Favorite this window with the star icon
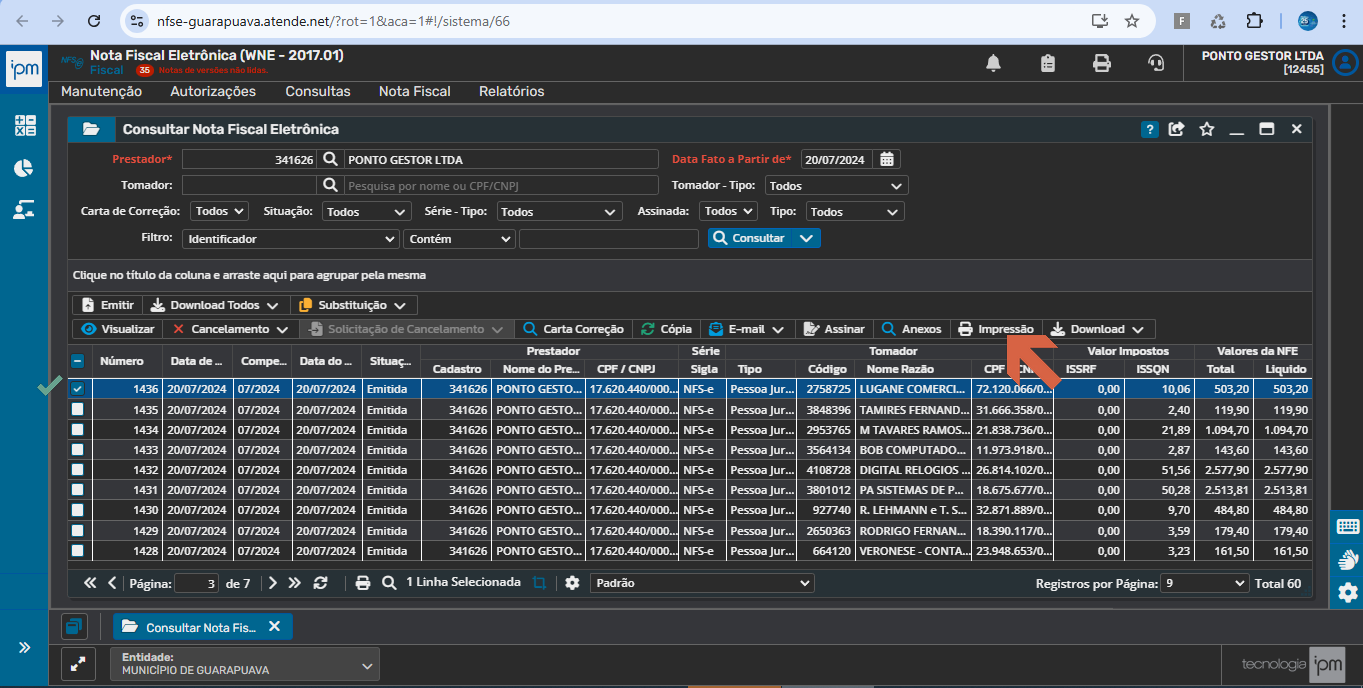 click(x=1207, y=129)
